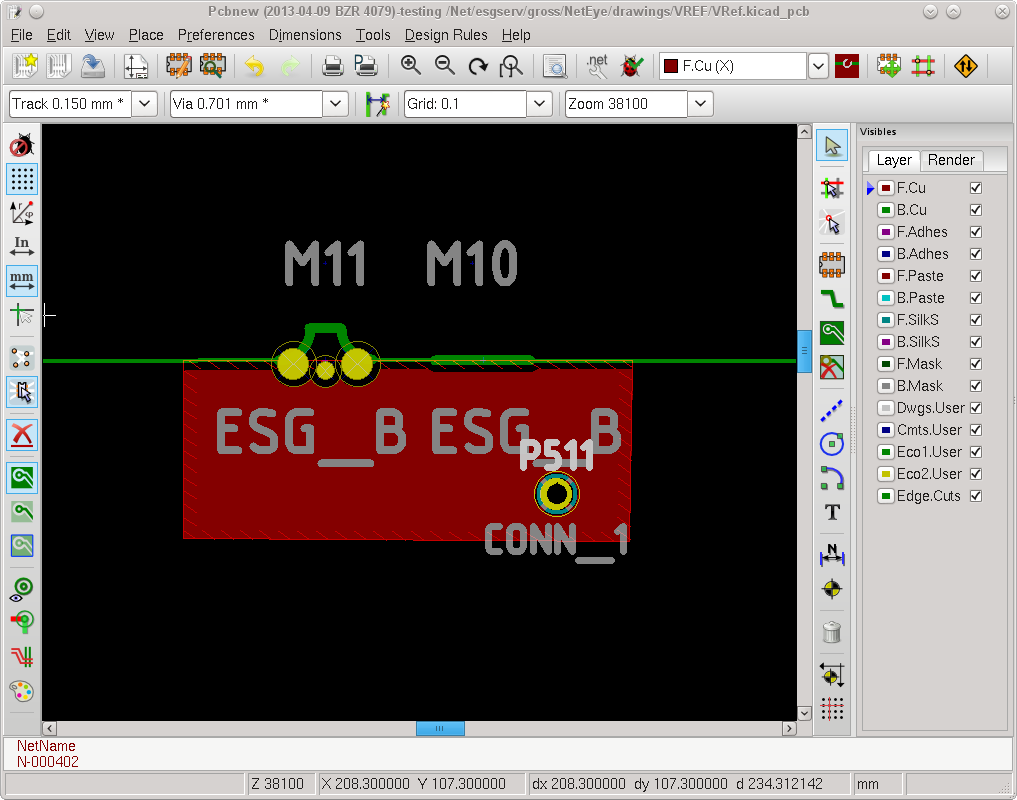Expand the Grid size dropdown
This screenshot has height=800, width=1017.
point(539,104)
